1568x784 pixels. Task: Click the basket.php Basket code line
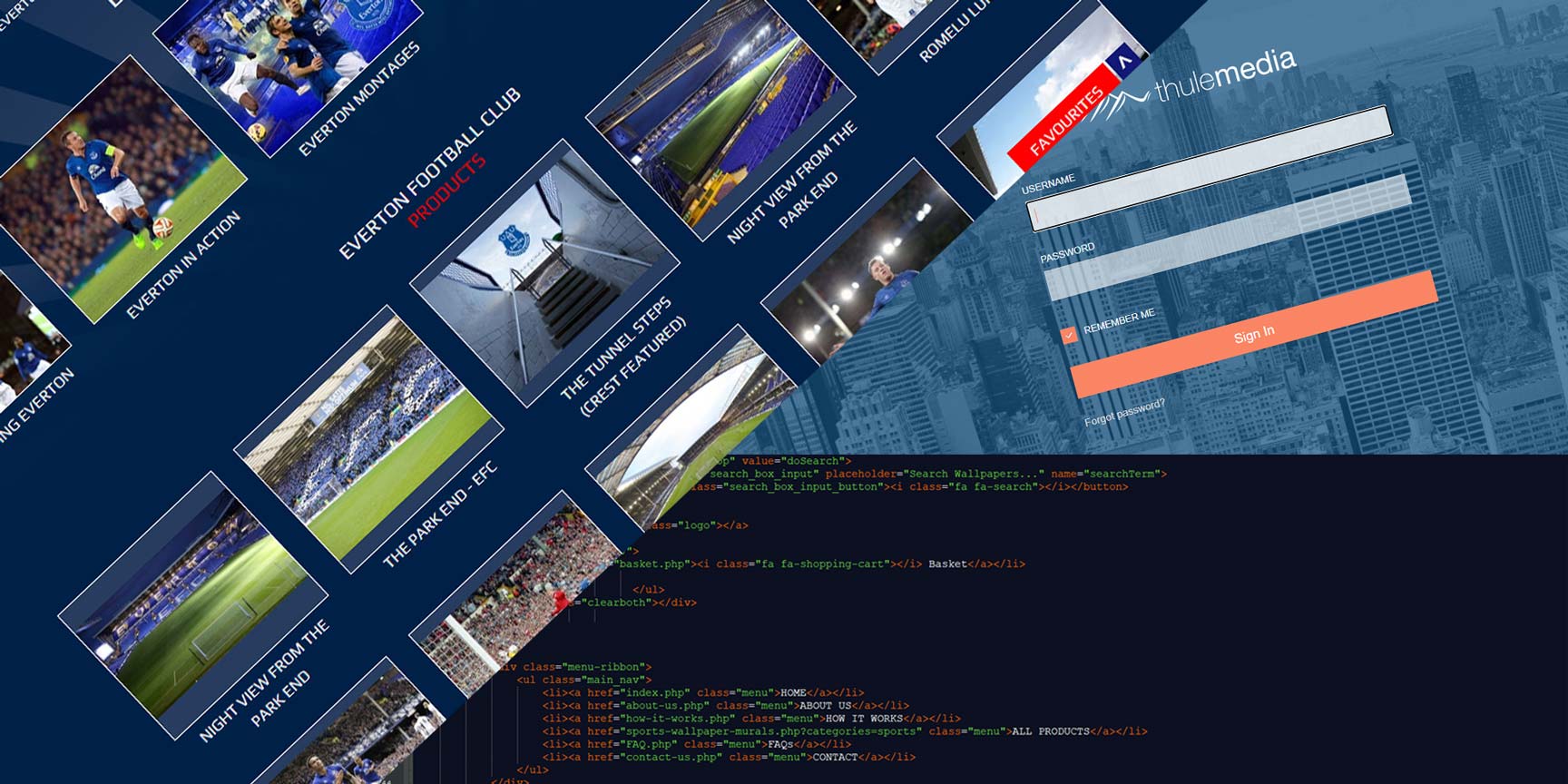click(821, 563)
